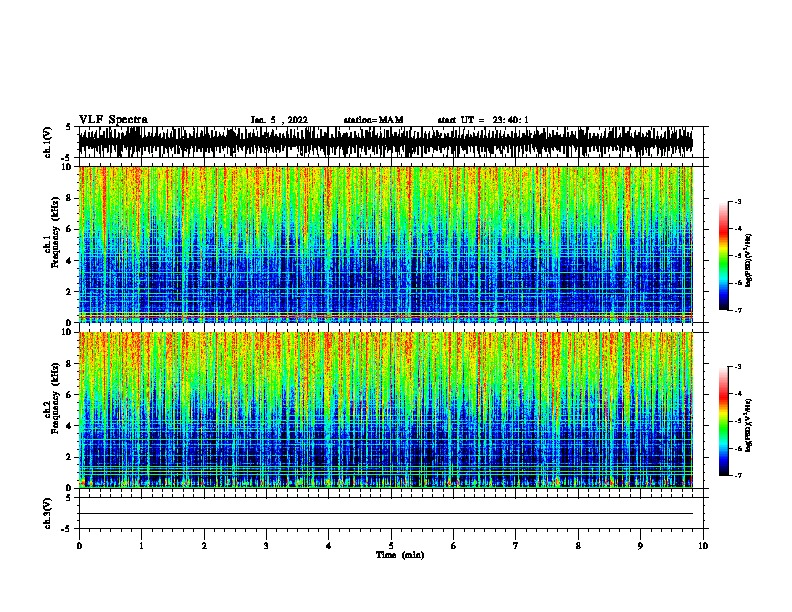
Task: Click the -7 label on ch.2 color scale
Action: click(x=738, y=476)
